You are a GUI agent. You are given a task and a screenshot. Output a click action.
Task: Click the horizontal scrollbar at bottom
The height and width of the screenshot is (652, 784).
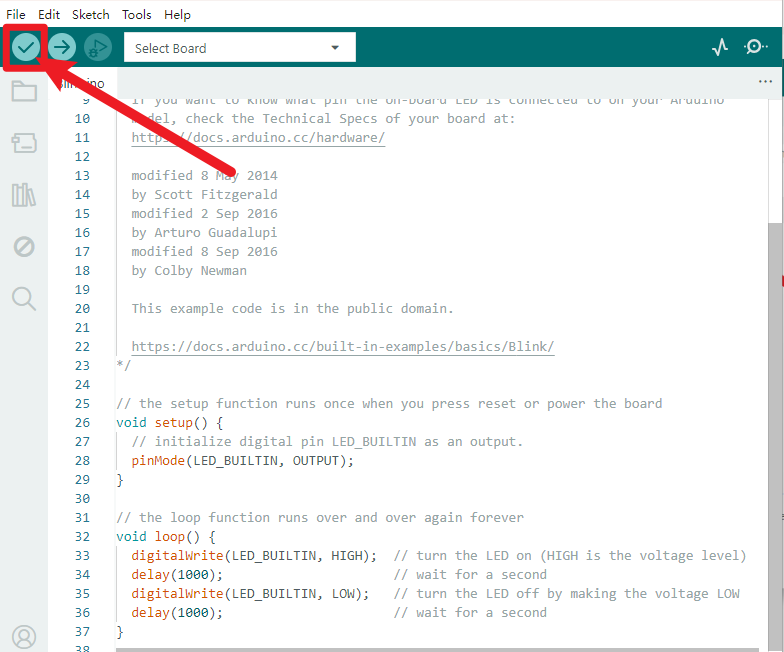(438, 650)
